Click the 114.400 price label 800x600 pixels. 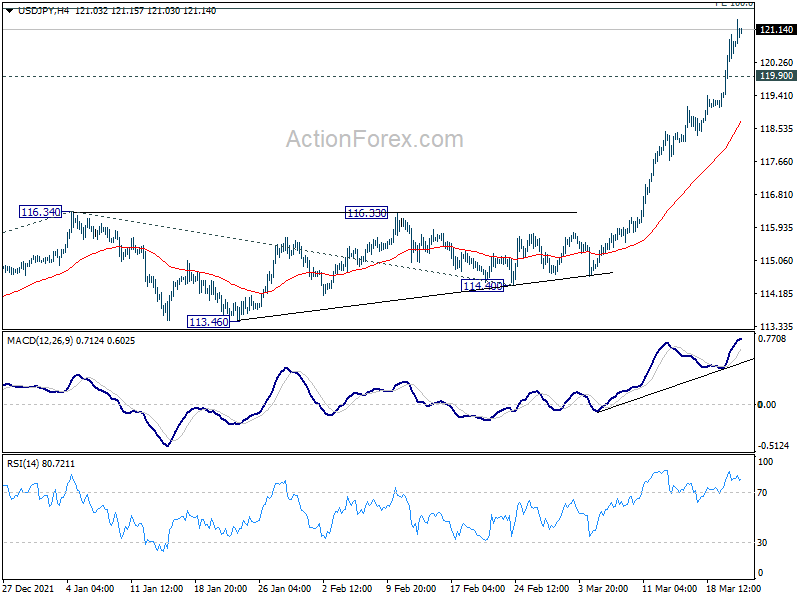483,286
